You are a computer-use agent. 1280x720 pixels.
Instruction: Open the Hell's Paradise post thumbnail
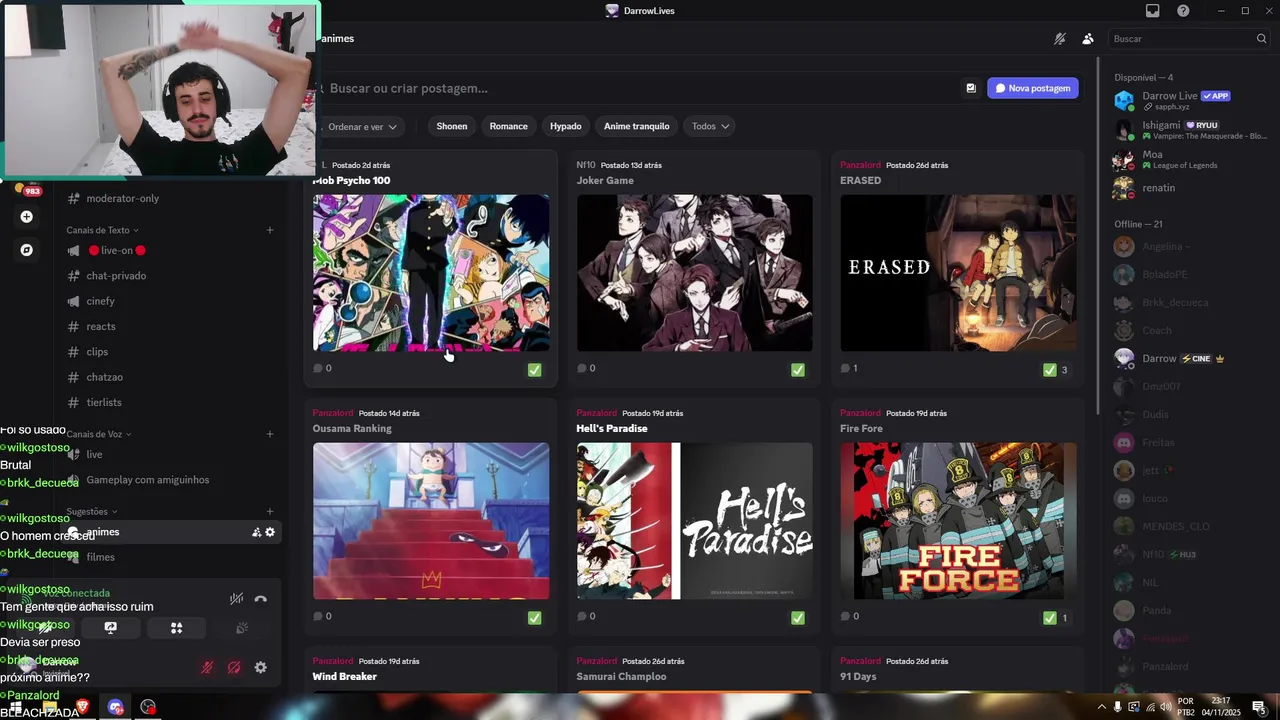(x=694, y=521)
